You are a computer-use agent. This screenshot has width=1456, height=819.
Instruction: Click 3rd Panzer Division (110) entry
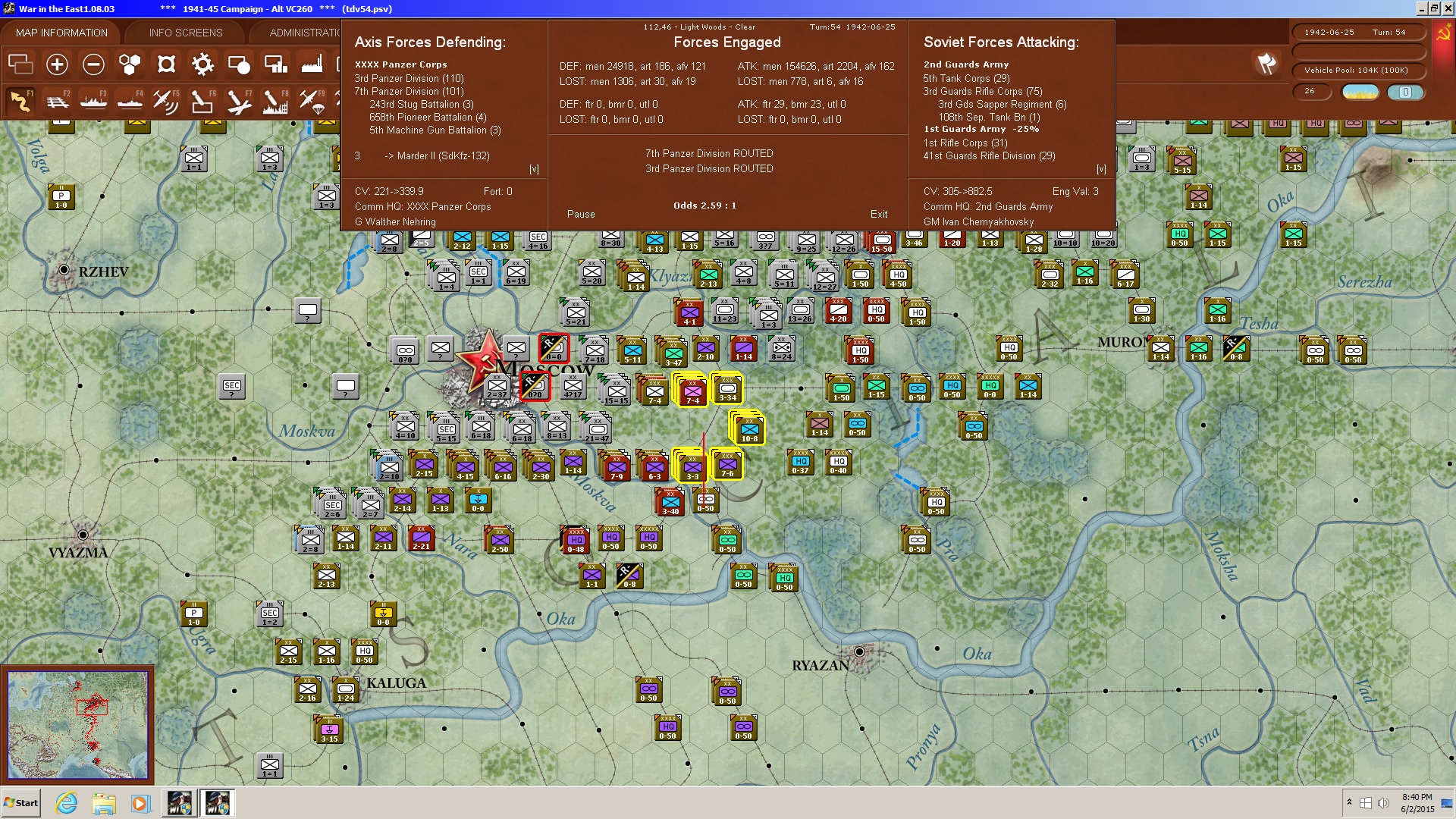pyautogui.click(x=409, y=78)
